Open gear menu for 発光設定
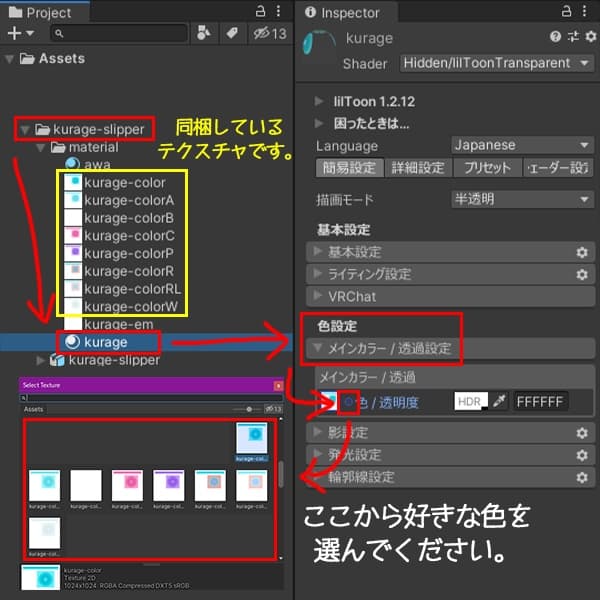This screenshot has width=600, height=600. pos(582,455)
